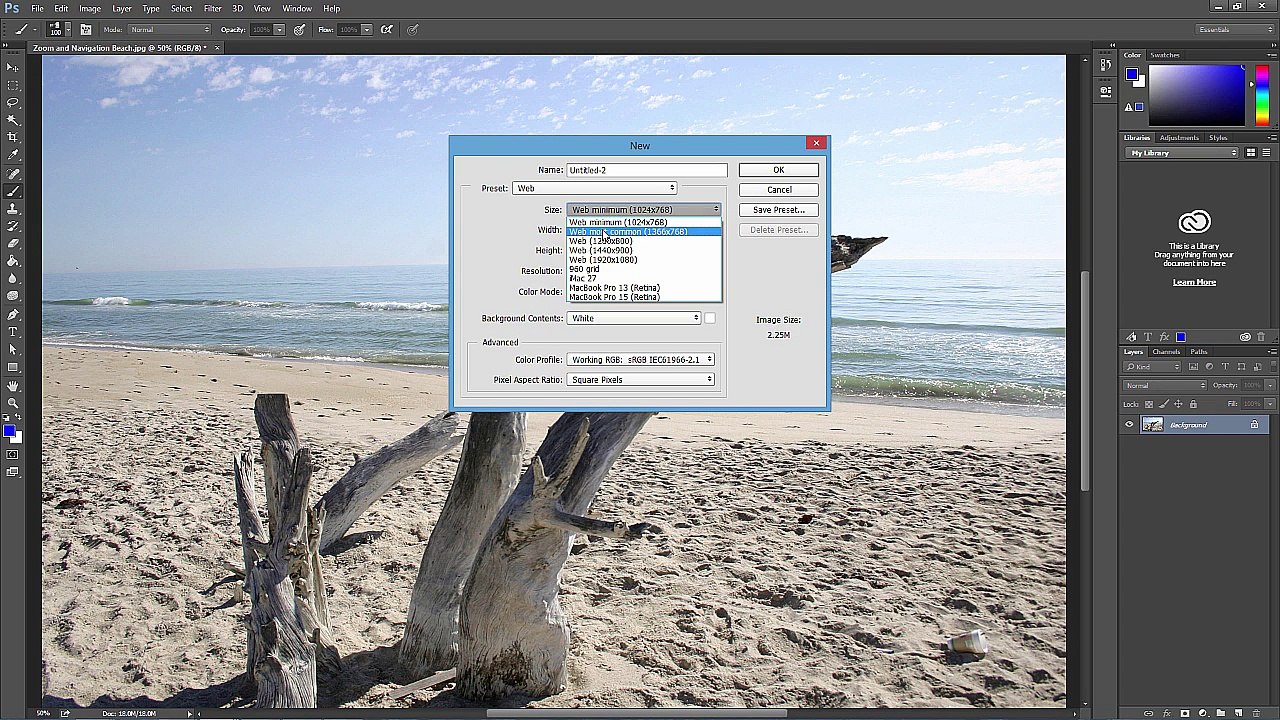Select the Rectangle shape tool
Viewport: 1280px width, 720px height.
click(12, 366)
